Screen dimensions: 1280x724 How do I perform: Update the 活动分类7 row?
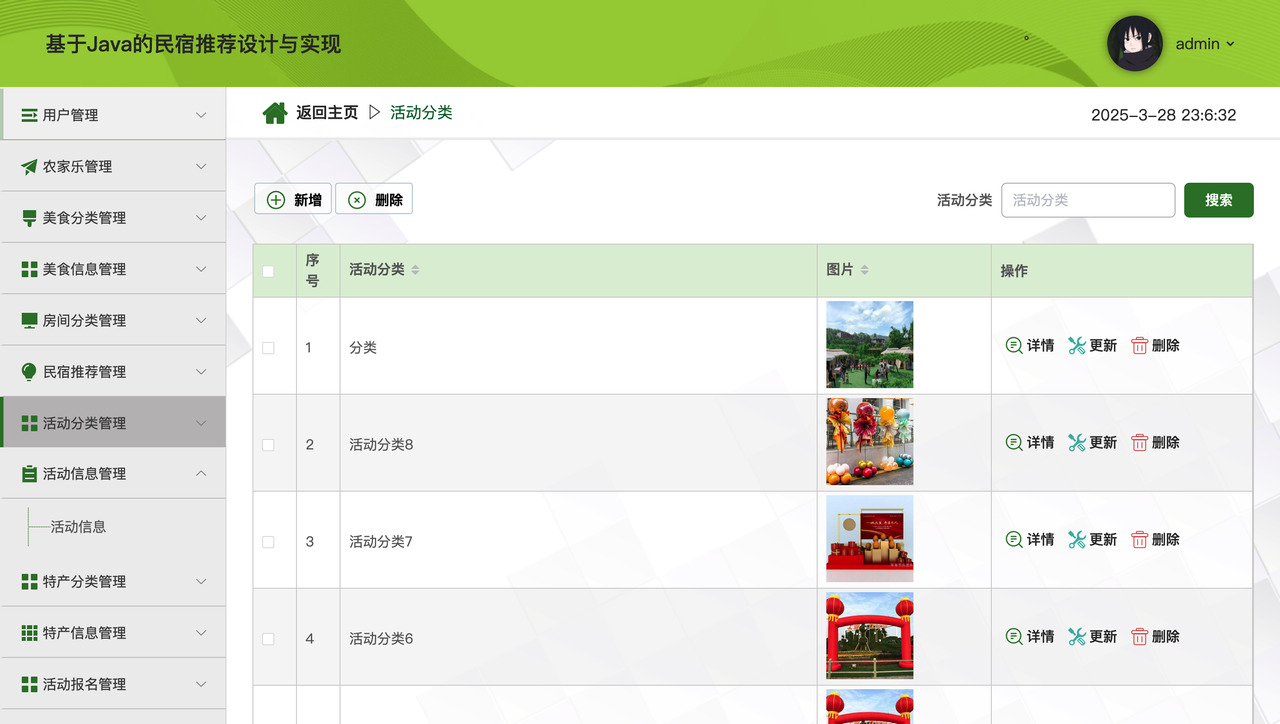pyautogui.click(x=1093, y=539)
